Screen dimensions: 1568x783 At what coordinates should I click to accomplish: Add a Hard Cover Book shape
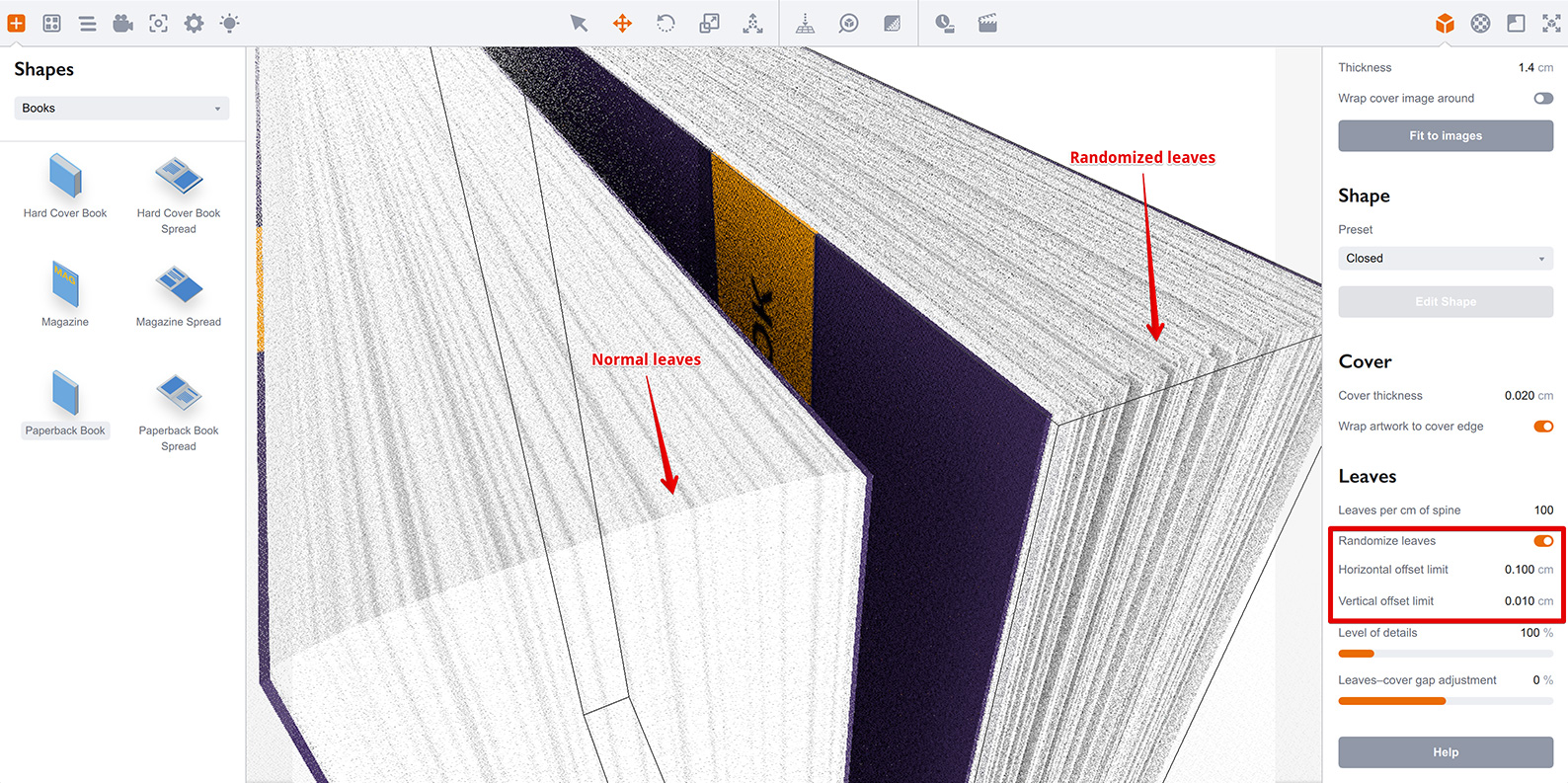[x=65, y=186]
